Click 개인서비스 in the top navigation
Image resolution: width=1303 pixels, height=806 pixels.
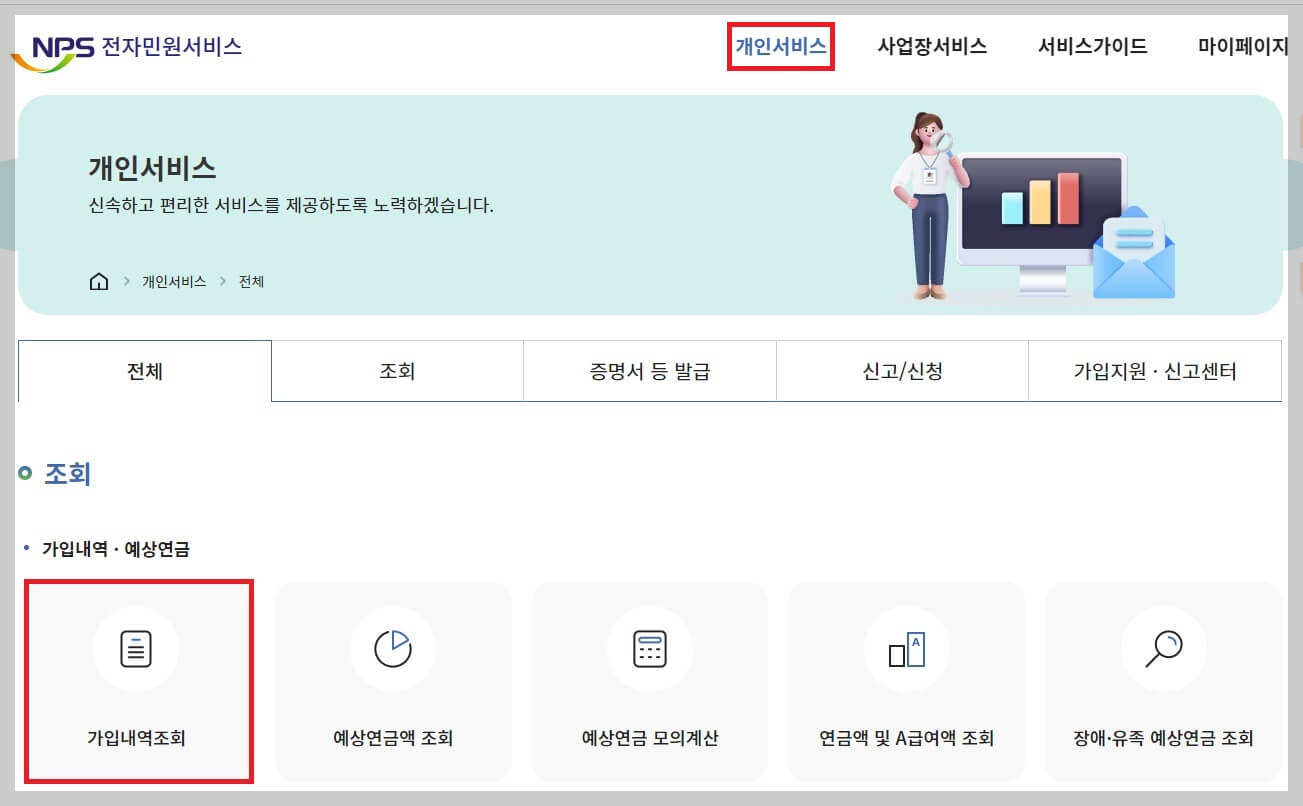pos(781,45)
